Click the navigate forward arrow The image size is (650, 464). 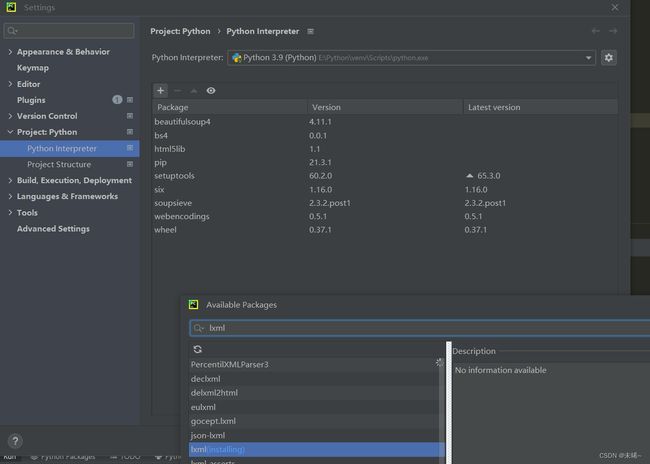613,31
